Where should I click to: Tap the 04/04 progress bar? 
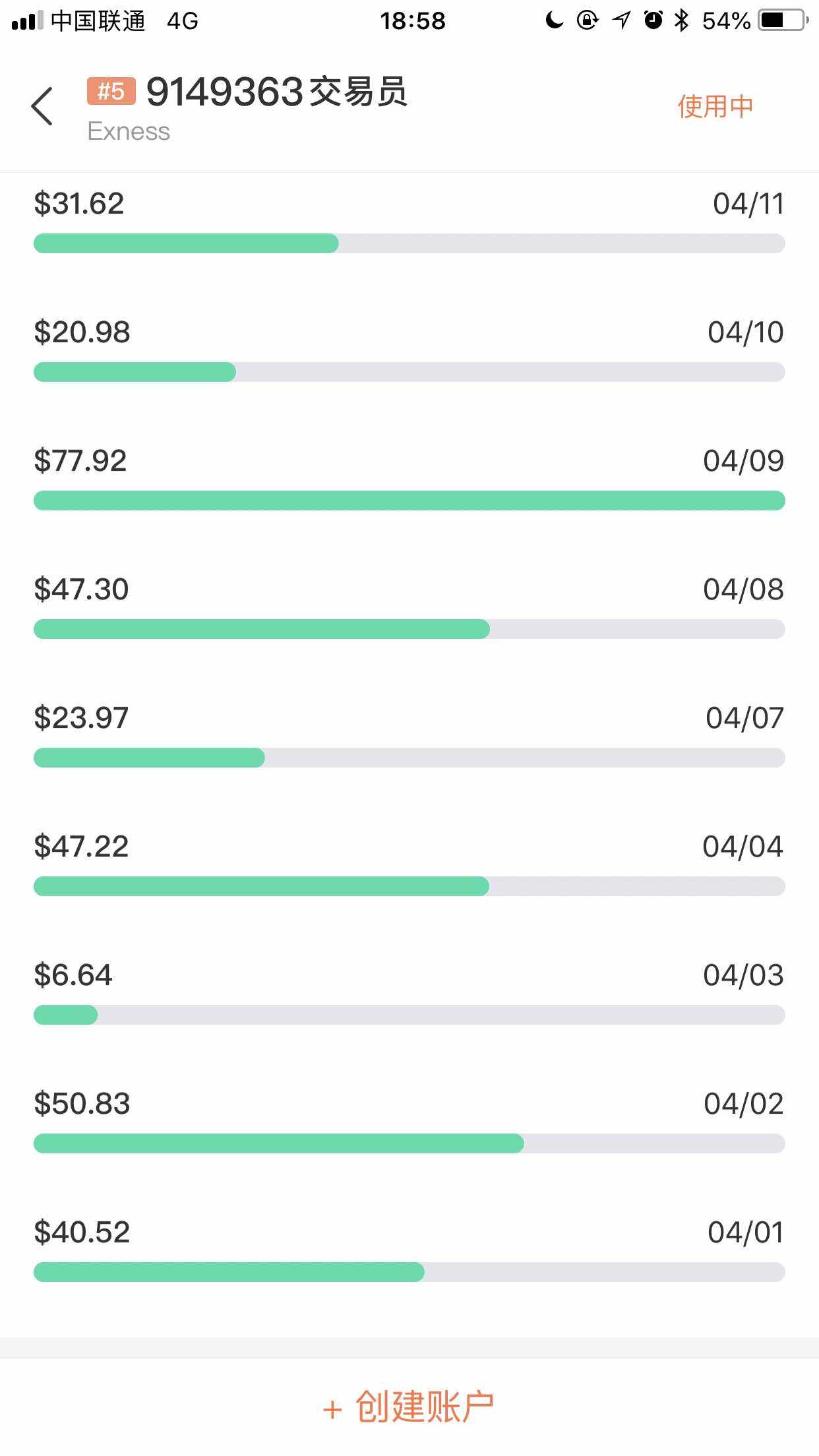(409, 886)
